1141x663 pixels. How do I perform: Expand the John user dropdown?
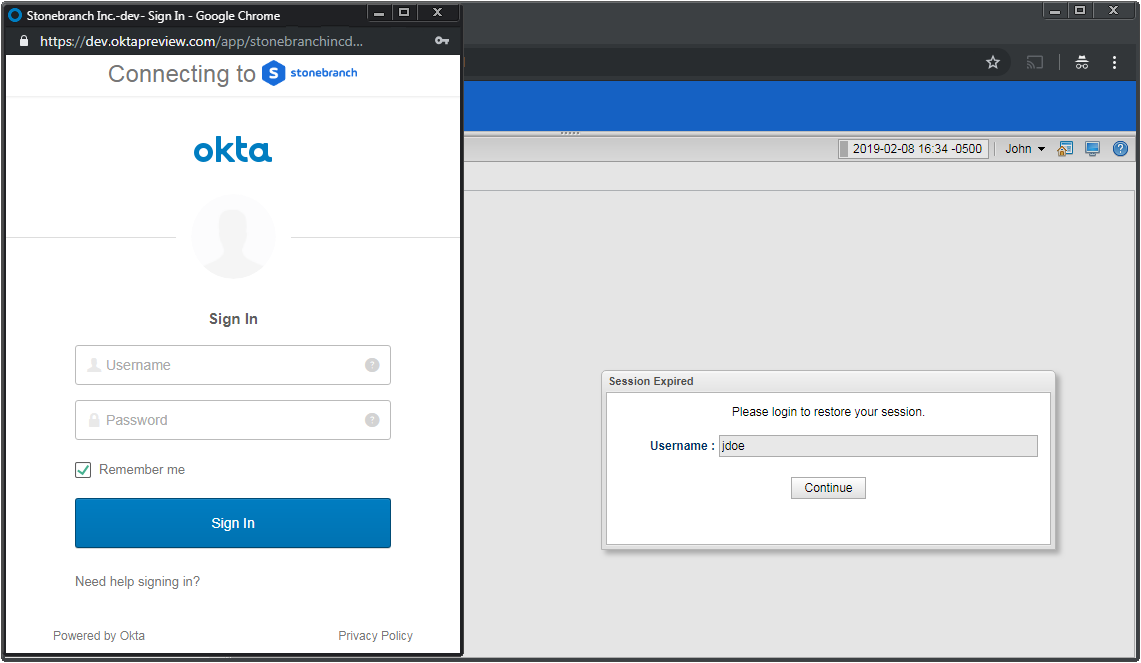tap(1025, 149)
